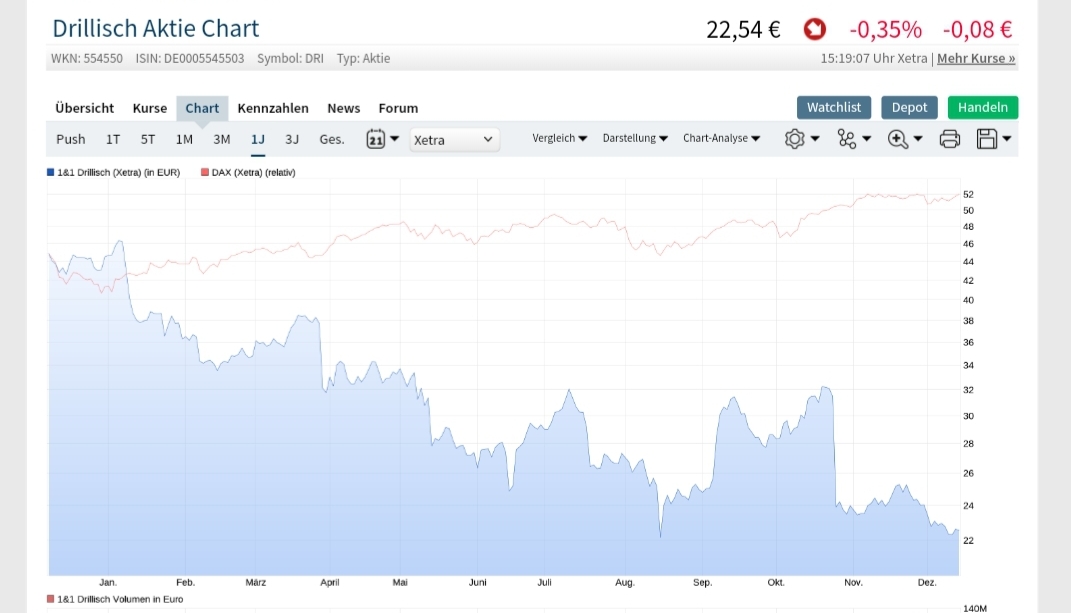Screen dimensions: 1071x613
Task: Expand the Vergleich dropdown
Action: (560, 138)
